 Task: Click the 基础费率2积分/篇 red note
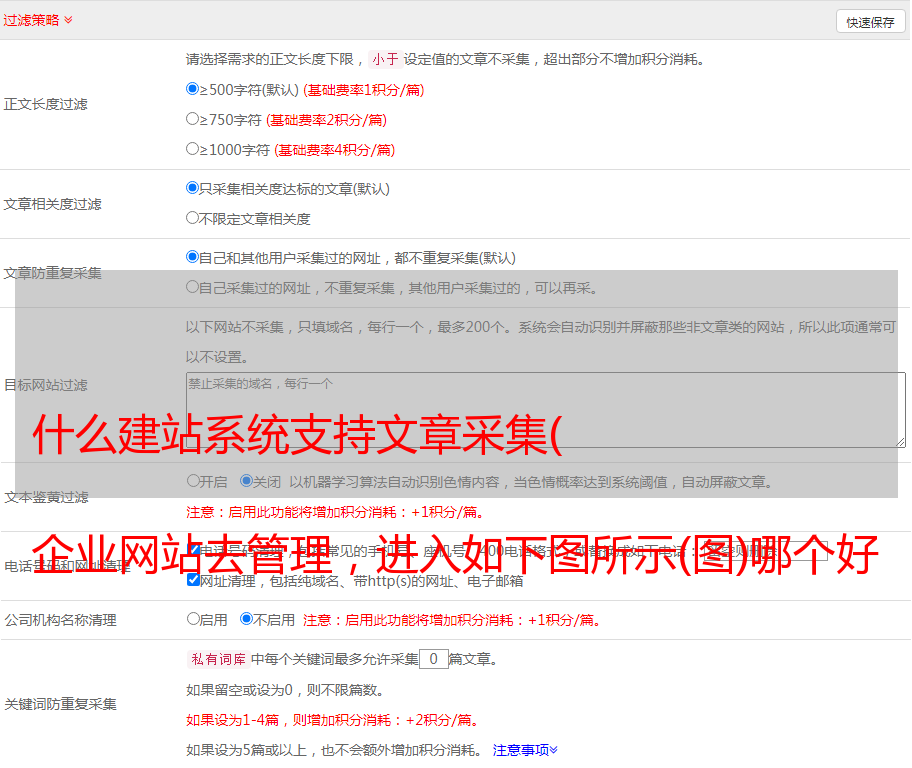(327, 120)
